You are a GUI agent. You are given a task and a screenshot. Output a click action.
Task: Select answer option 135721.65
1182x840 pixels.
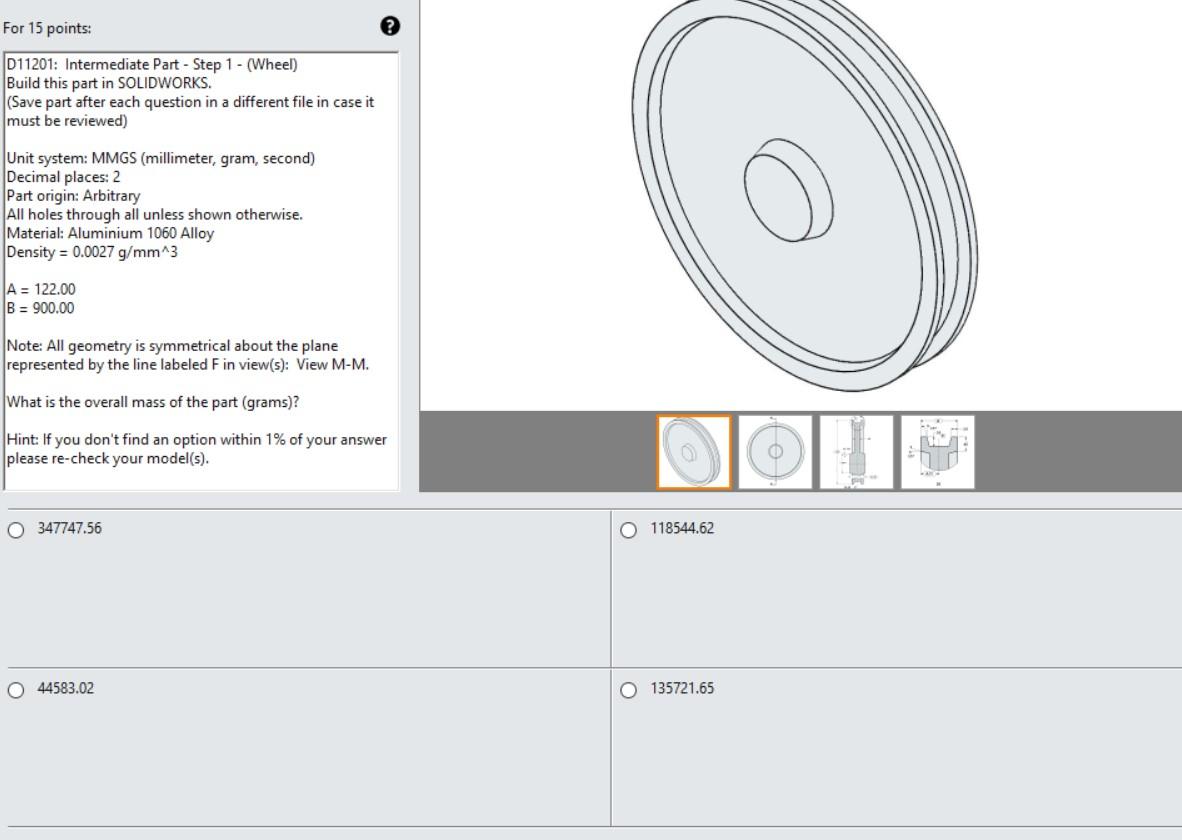[629, 690]
